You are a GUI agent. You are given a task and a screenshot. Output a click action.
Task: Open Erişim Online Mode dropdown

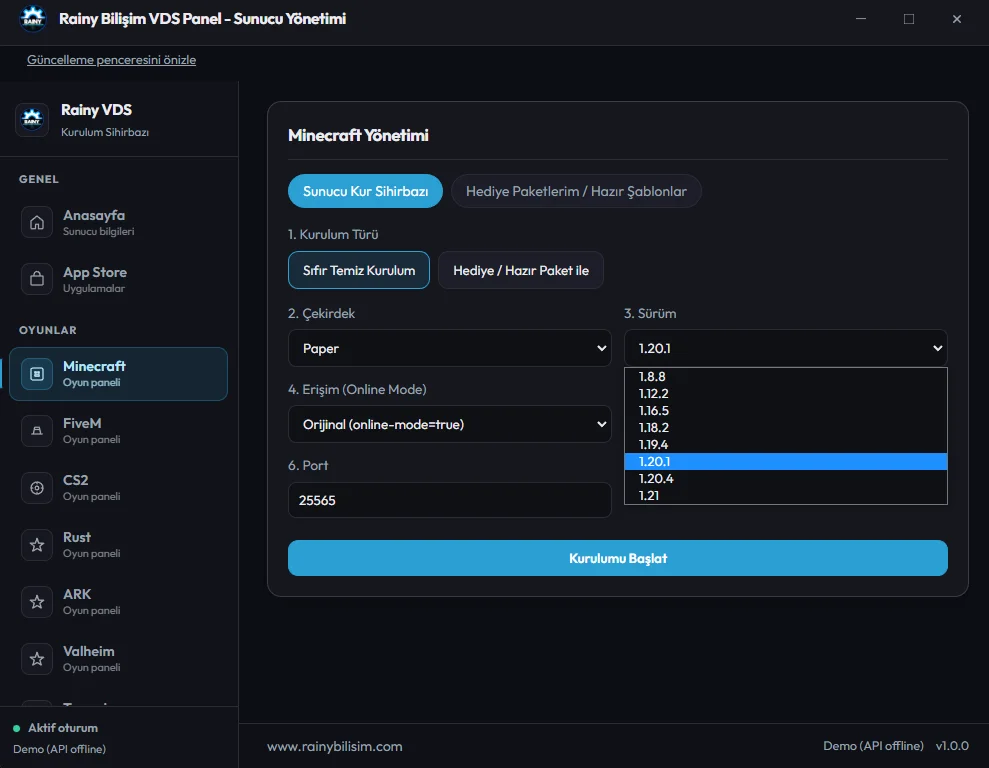(450, 424)
